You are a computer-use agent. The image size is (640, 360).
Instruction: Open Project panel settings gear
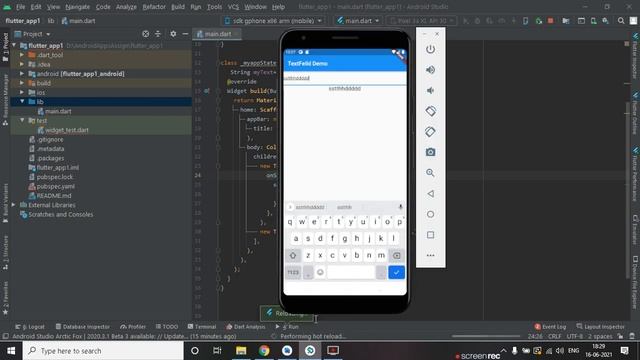tap(173, 34)
